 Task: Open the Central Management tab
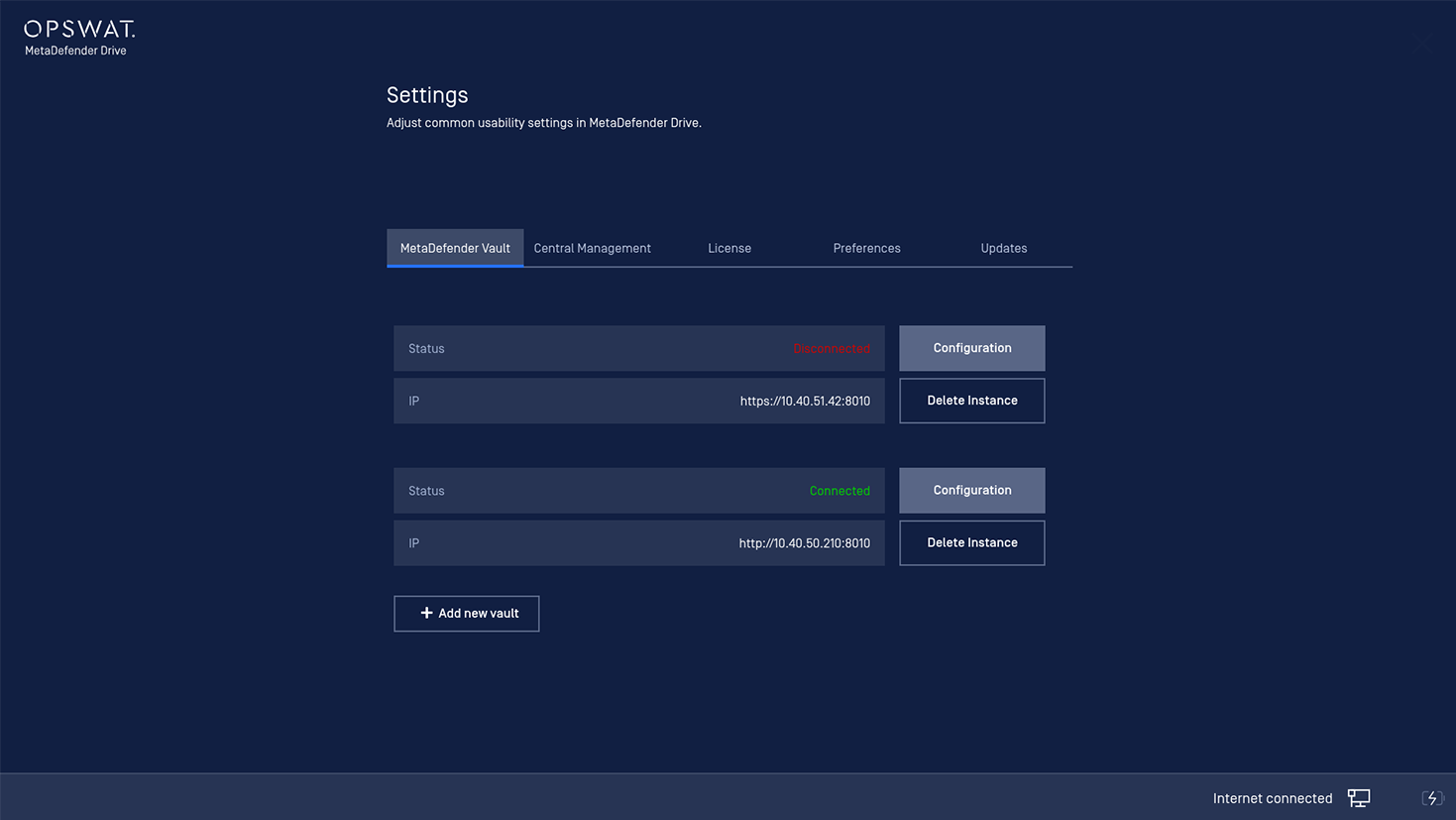pos(592,248)
